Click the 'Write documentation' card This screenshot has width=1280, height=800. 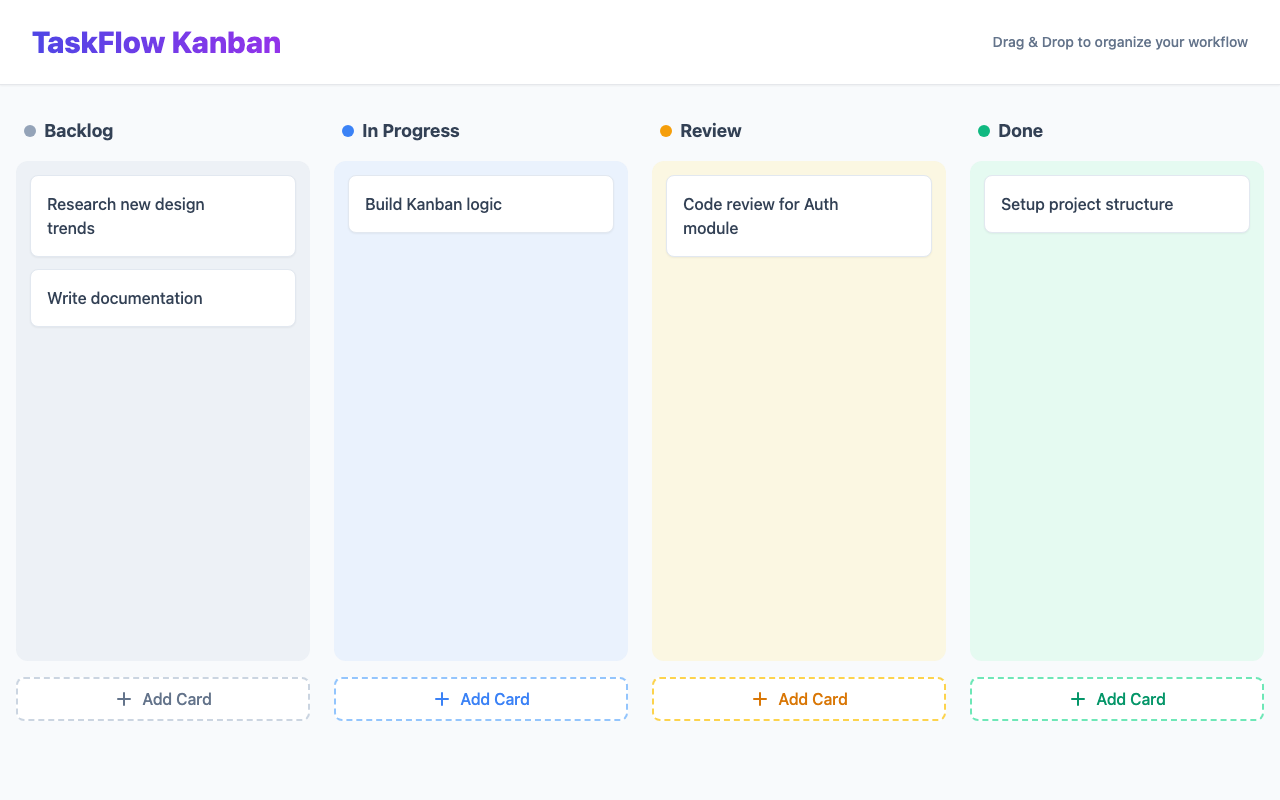pyautogui.click(x=163, y=298)
